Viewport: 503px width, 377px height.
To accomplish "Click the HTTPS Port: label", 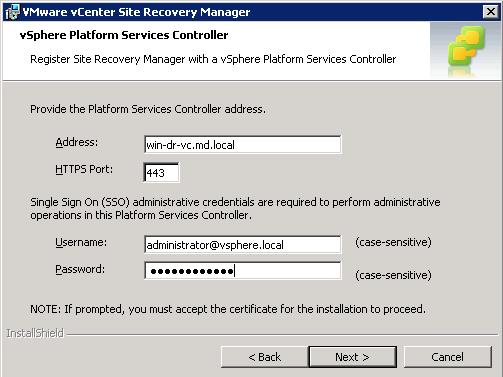I will (84, 169).
